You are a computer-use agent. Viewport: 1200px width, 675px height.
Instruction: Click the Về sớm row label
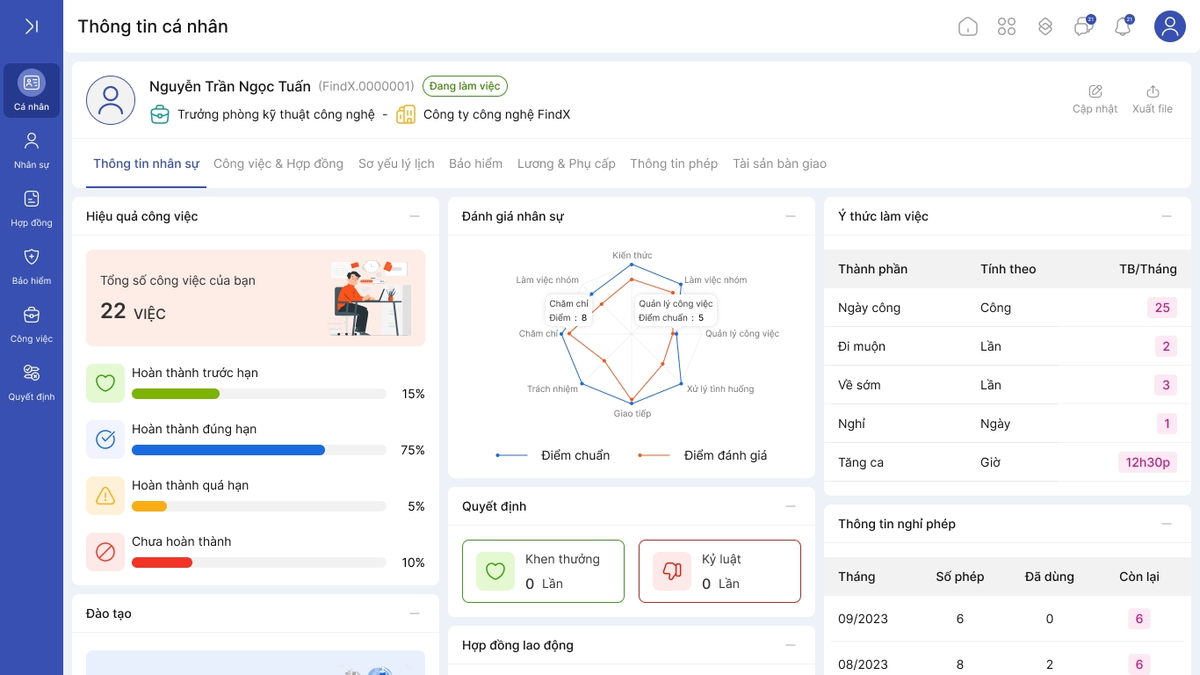point(860,385)
